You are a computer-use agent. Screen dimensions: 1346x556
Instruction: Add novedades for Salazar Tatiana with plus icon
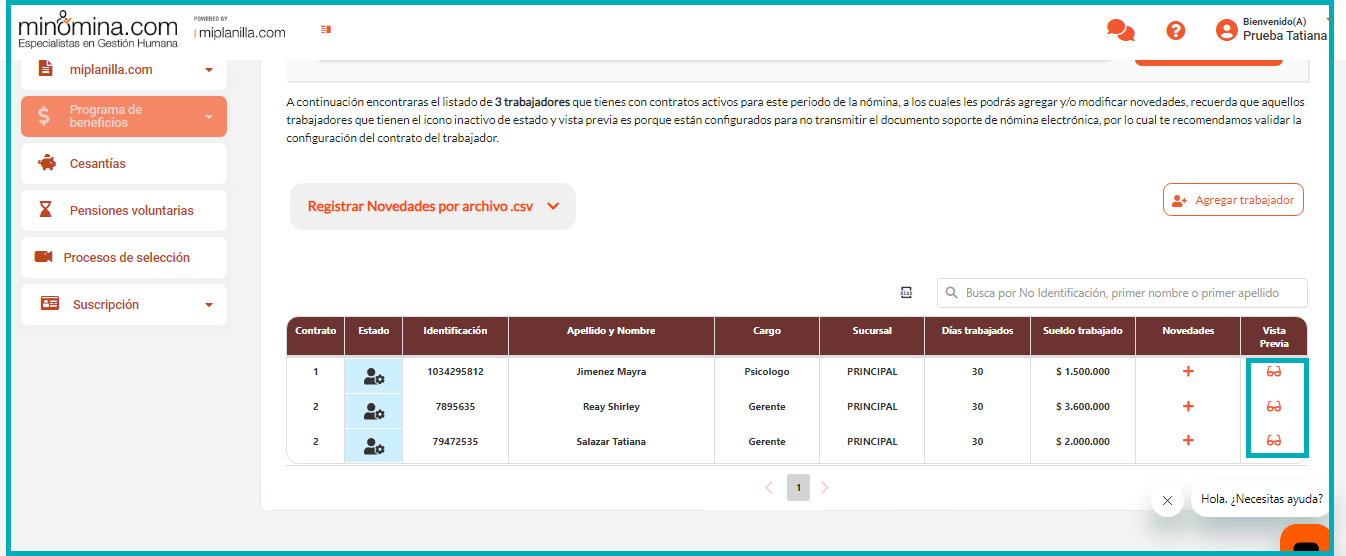(x=1188, y=440)
